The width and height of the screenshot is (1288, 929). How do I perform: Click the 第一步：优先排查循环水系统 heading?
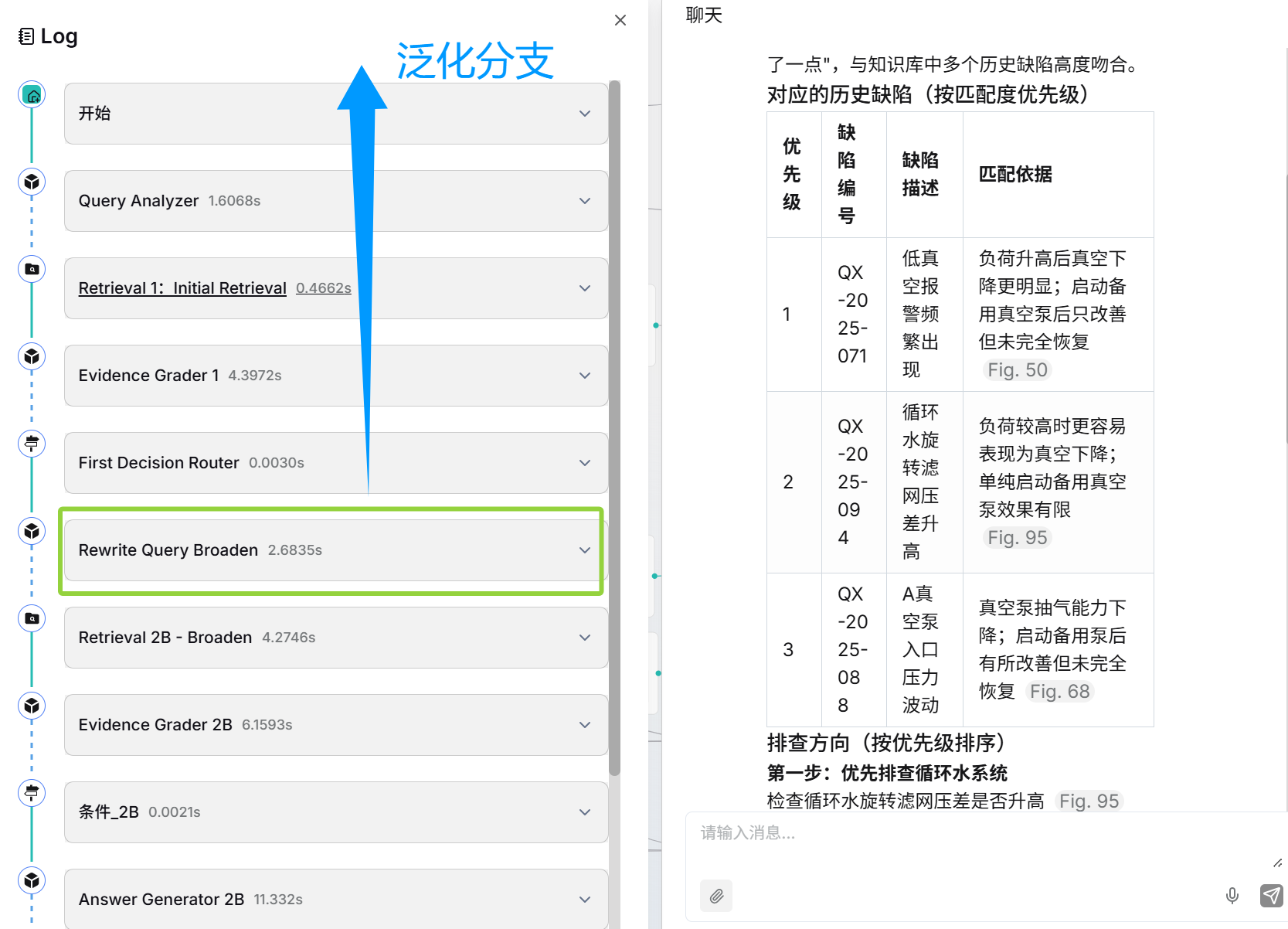click(x=887, y=774)
